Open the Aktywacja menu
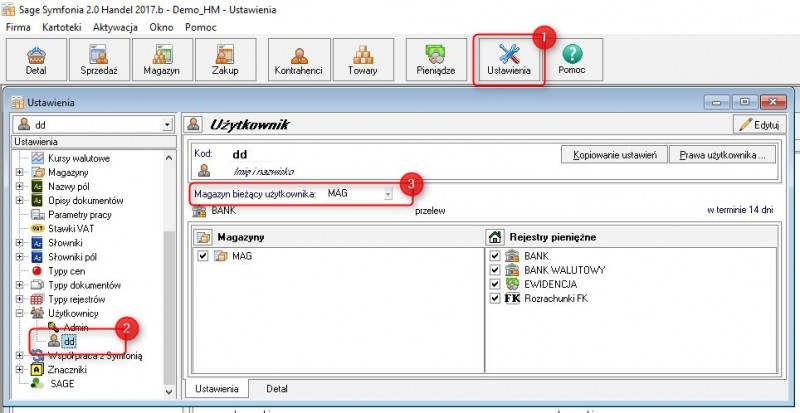Viewport: 800px width, 413px height. pyautogui.click(x=115, y=28)
